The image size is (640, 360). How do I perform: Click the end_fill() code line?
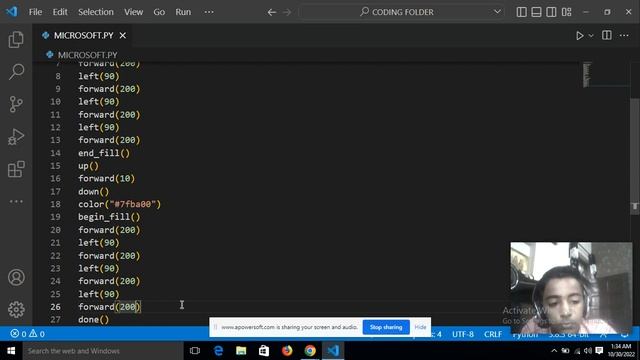click(104, 153)
